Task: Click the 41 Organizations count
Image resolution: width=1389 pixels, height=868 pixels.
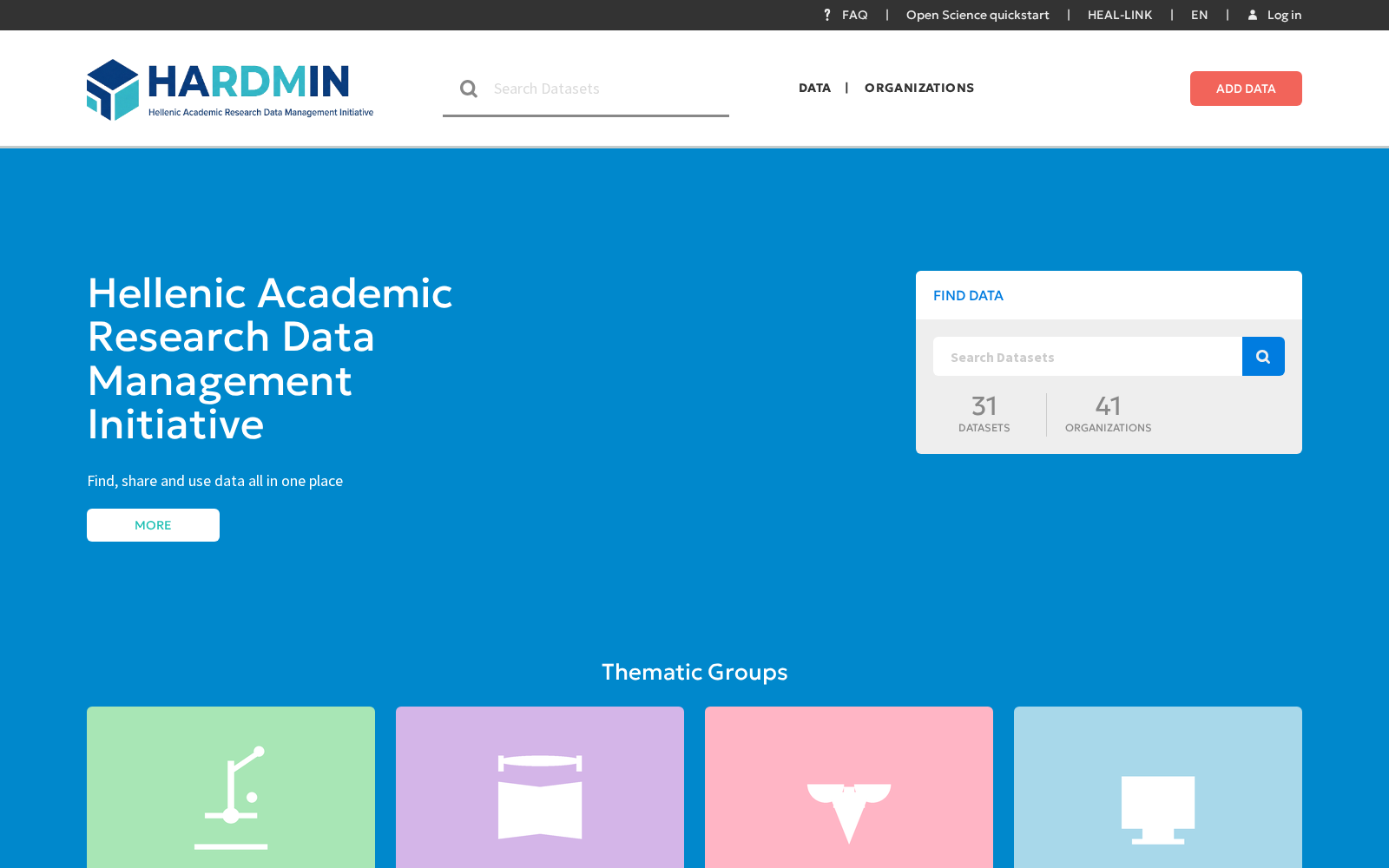Action: point(1109,414)
